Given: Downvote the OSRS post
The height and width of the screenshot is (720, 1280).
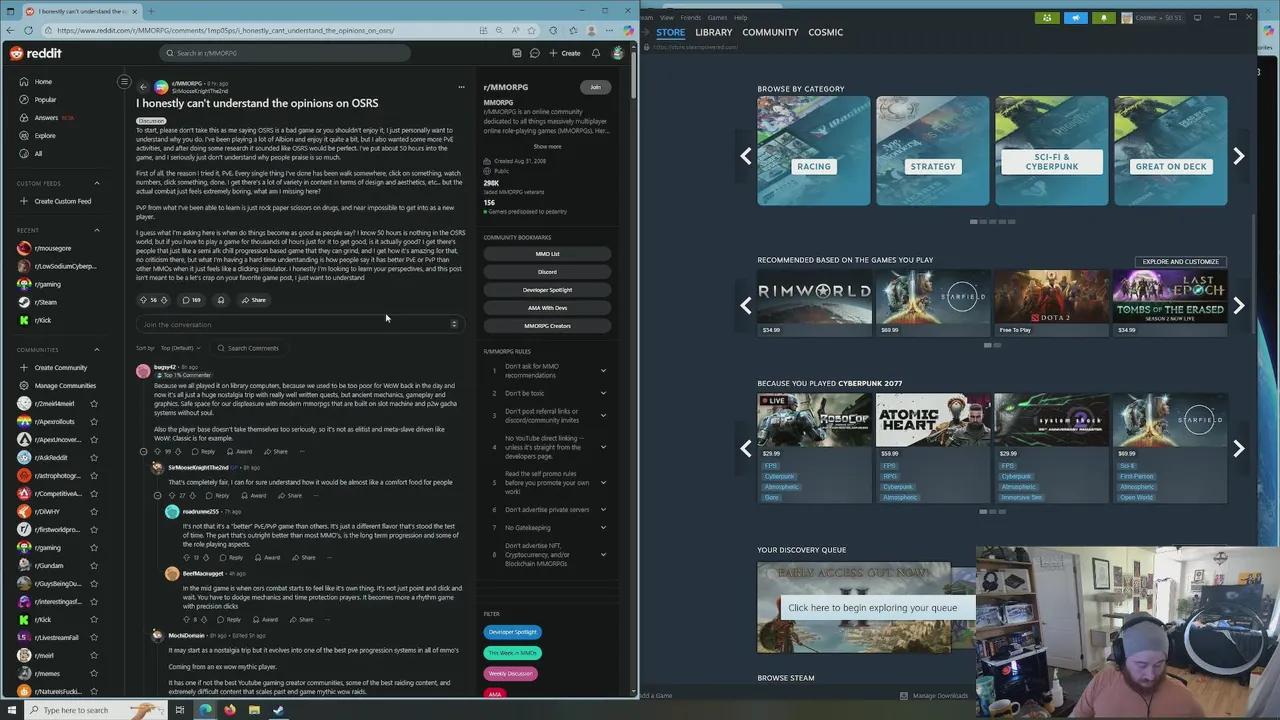Looking at the screenshot, I should pos(166,300).
